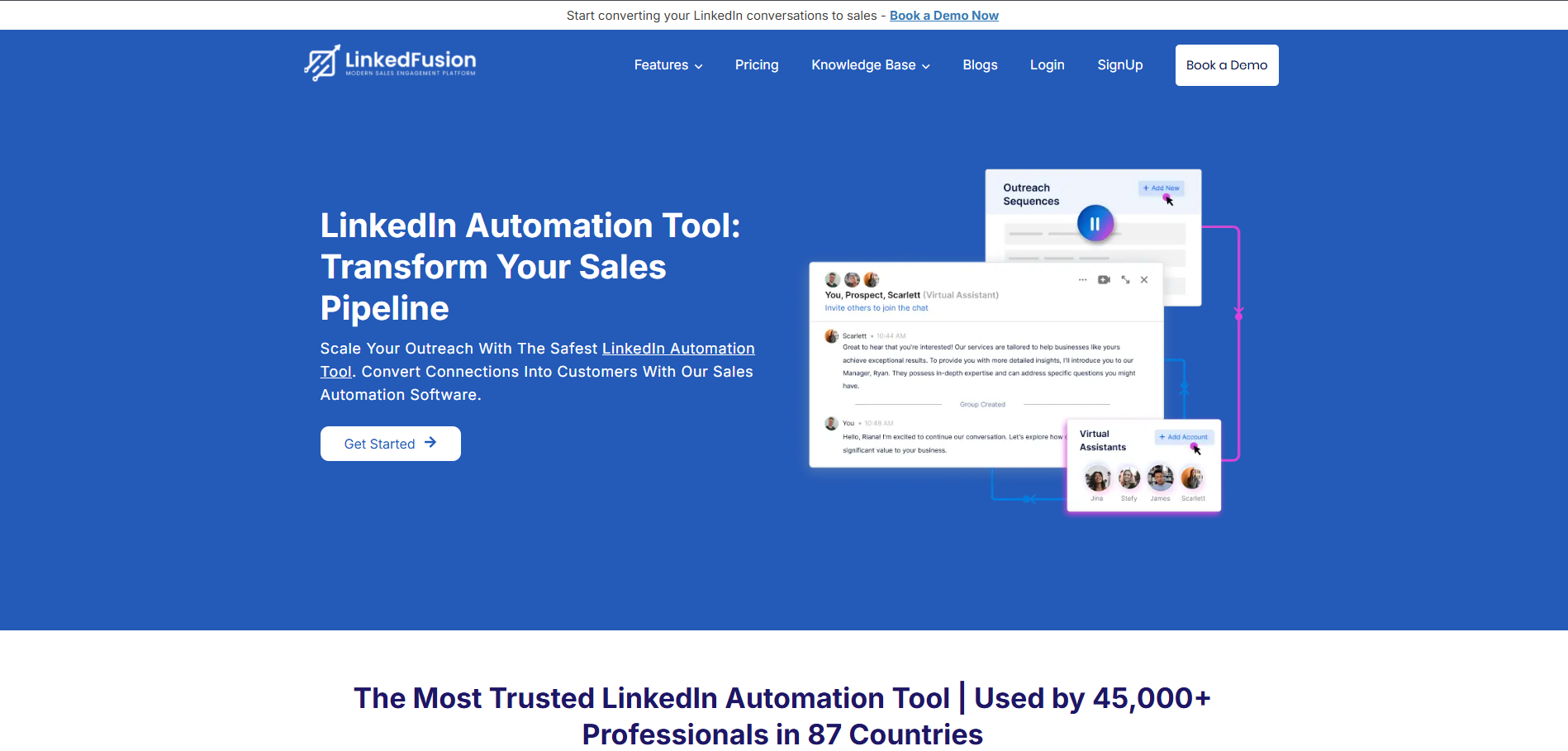Image resolution: width=1568 pixels, height=751 pixels.
Task: Follow the Book a Demo Now banner link
Action: coord(944,16)
